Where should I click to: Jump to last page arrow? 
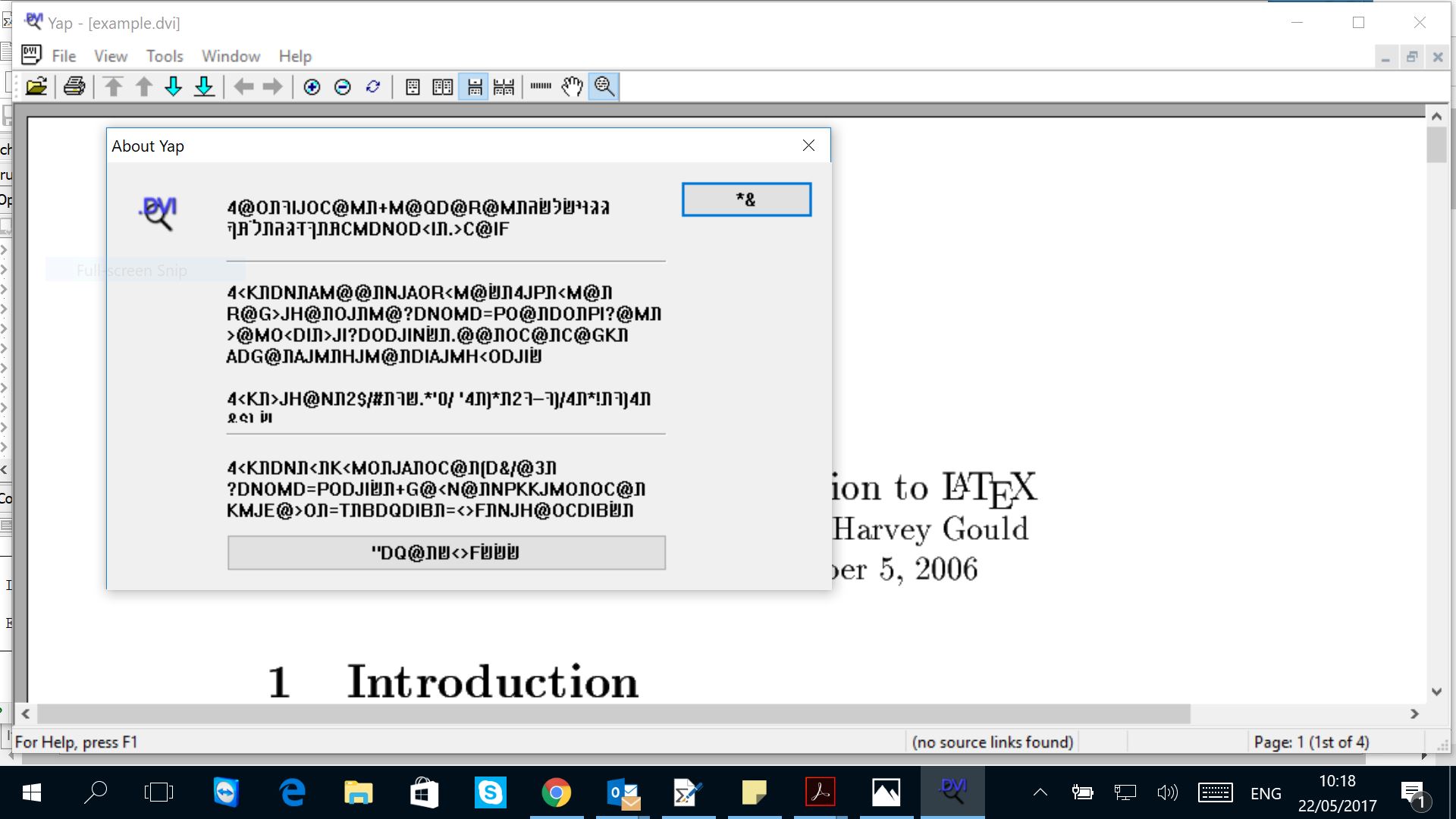[x=204, y=86]
